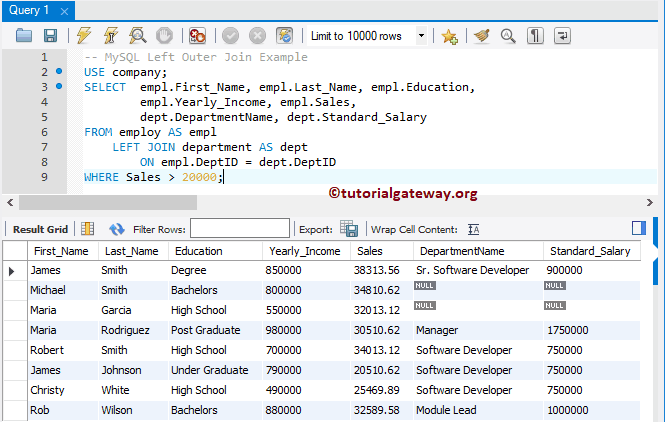
Task: Execute the statement under cursor icon
Action: pos(110,36)
